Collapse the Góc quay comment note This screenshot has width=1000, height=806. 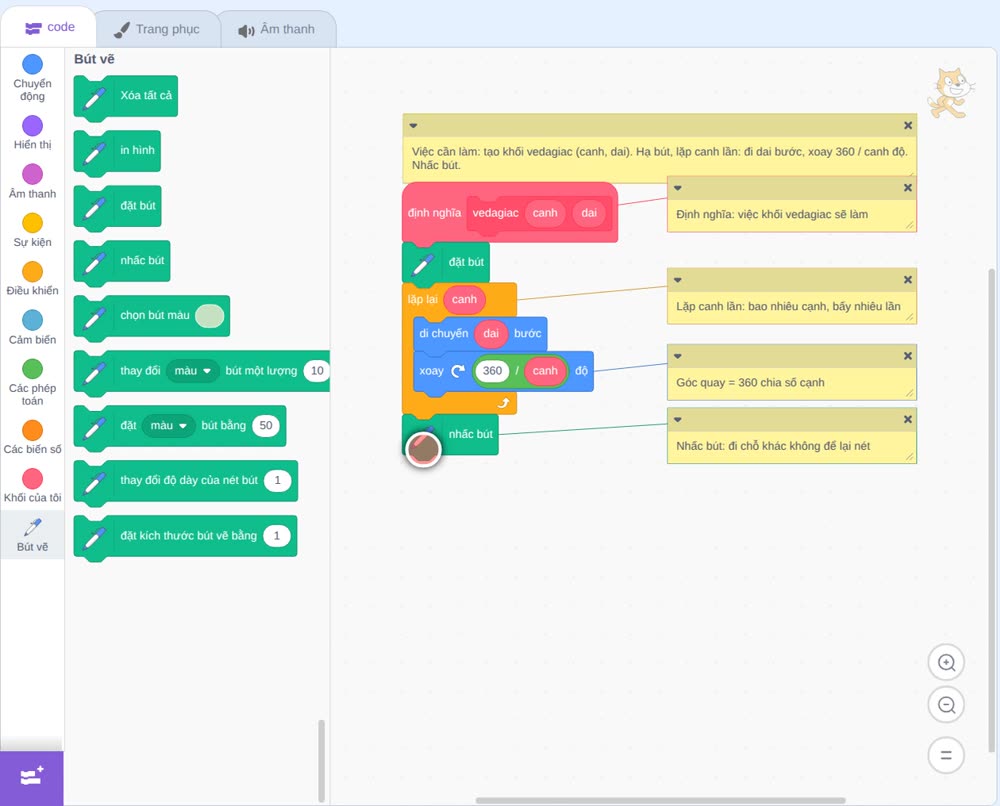(678, 356)
